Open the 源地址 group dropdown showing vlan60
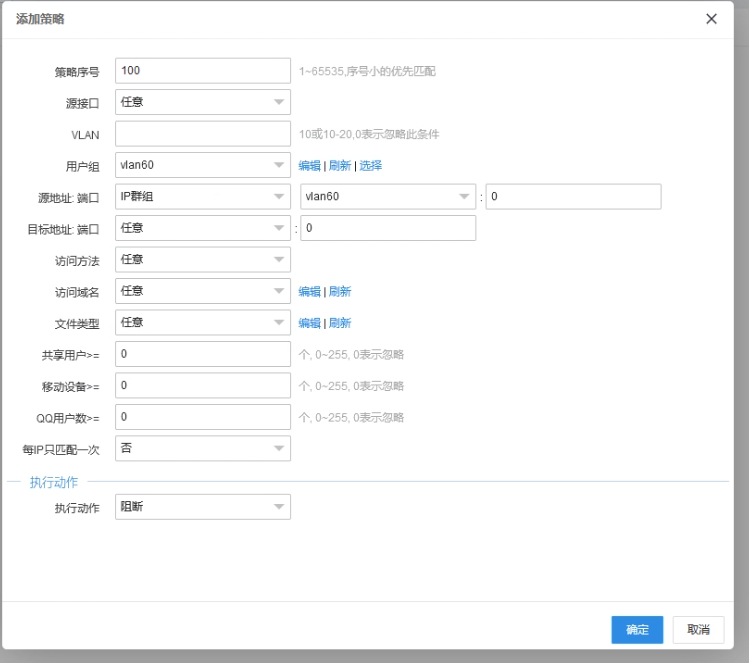 388,197
